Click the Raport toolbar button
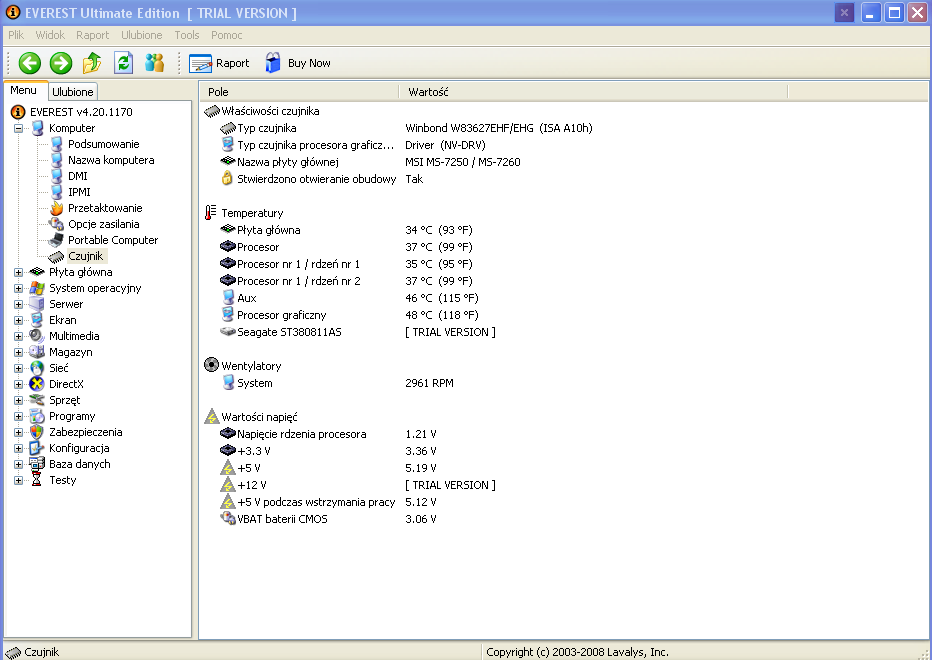Screen dimensions: 932x660 (x=219, y=63)
